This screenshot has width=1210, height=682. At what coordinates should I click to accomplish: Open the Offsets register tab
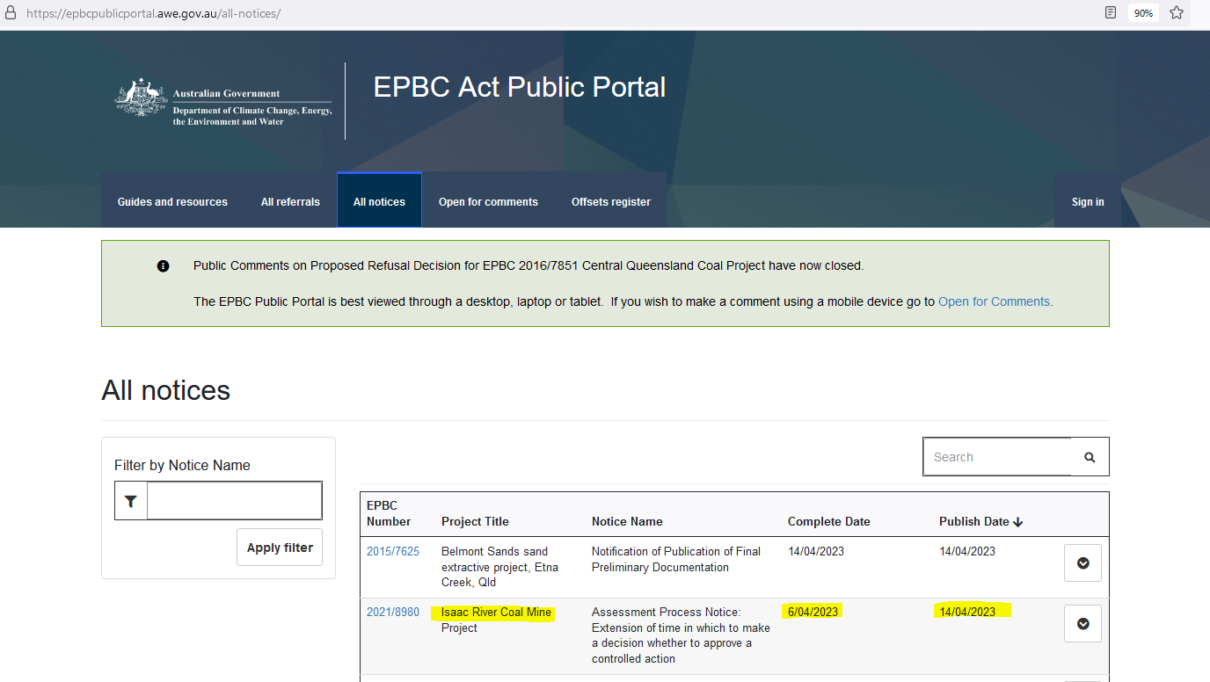click(610, 202)
